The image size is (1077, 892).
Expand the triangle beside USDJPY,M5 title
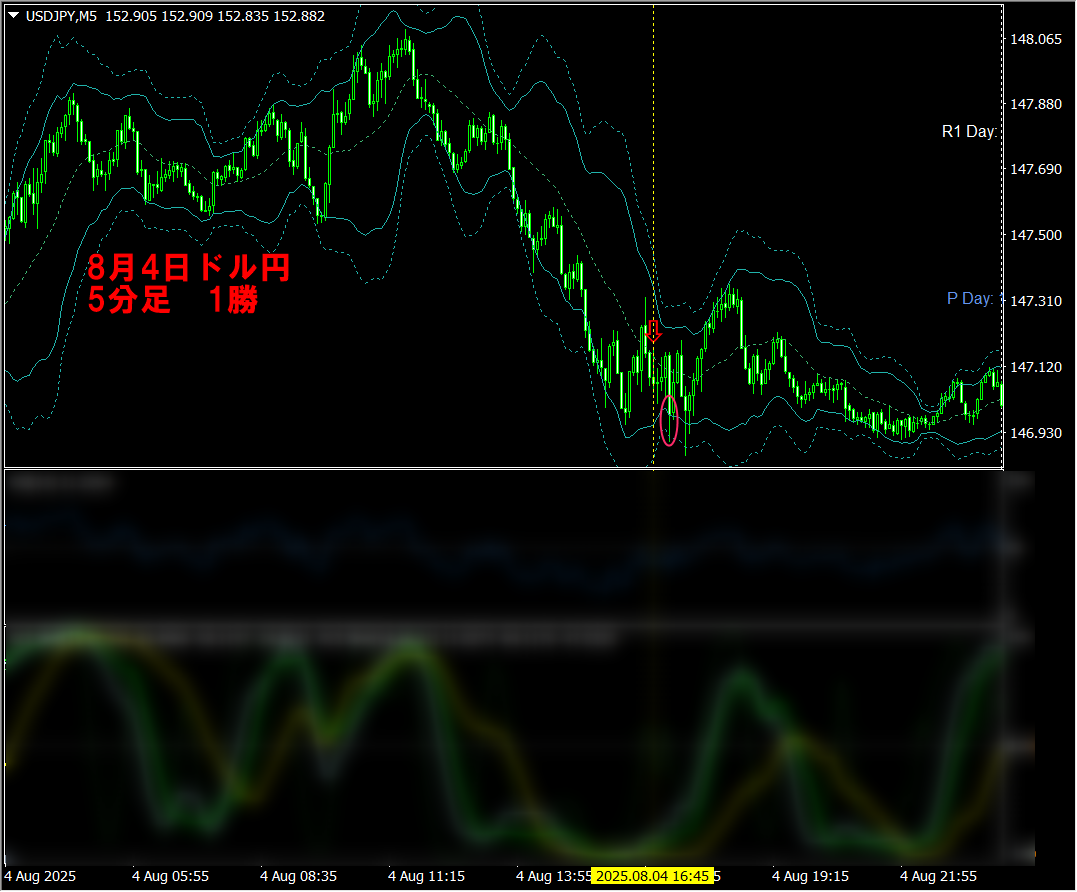13,16
